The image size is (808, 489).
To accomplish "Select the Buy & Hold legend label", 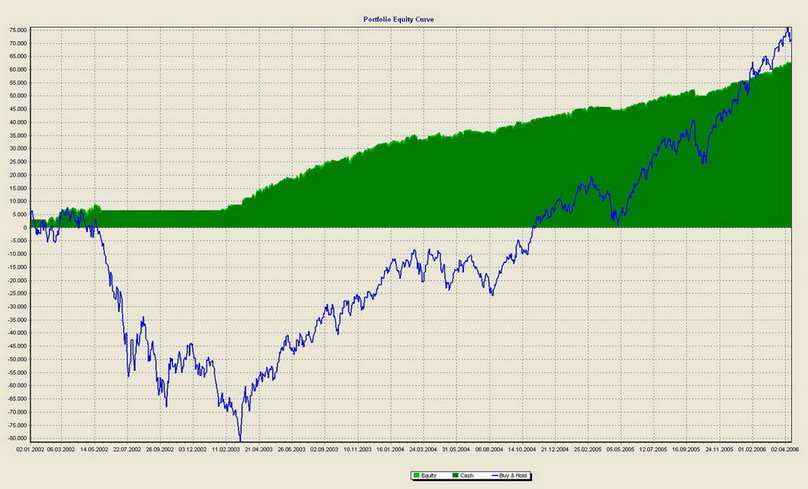I will [x=513, y=476].
